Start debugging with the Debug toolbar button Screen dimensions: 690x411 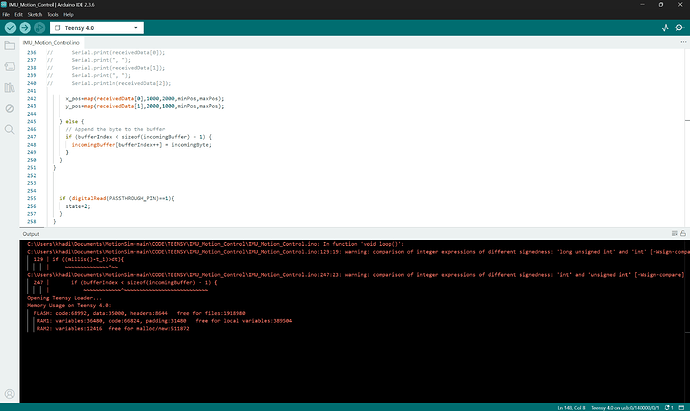pyautogui.click(x=40, y=28)
